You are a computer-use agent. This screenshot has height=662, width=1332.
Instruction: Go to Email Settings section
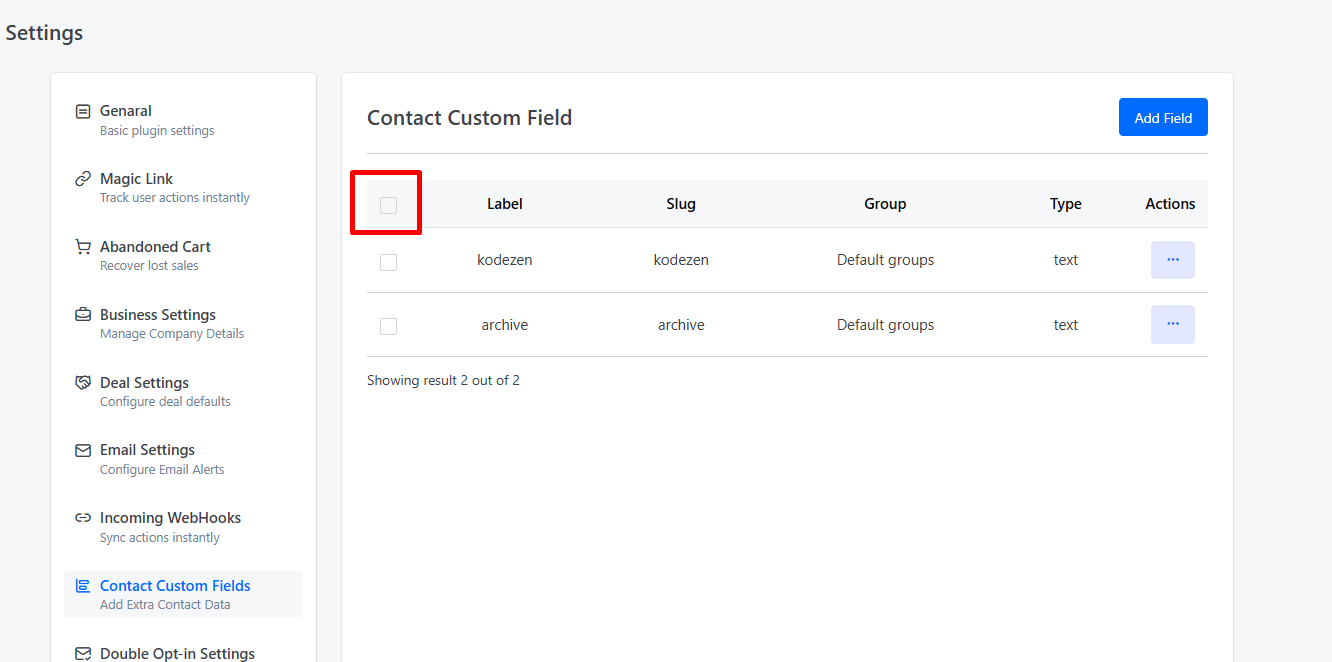[183, 459]
